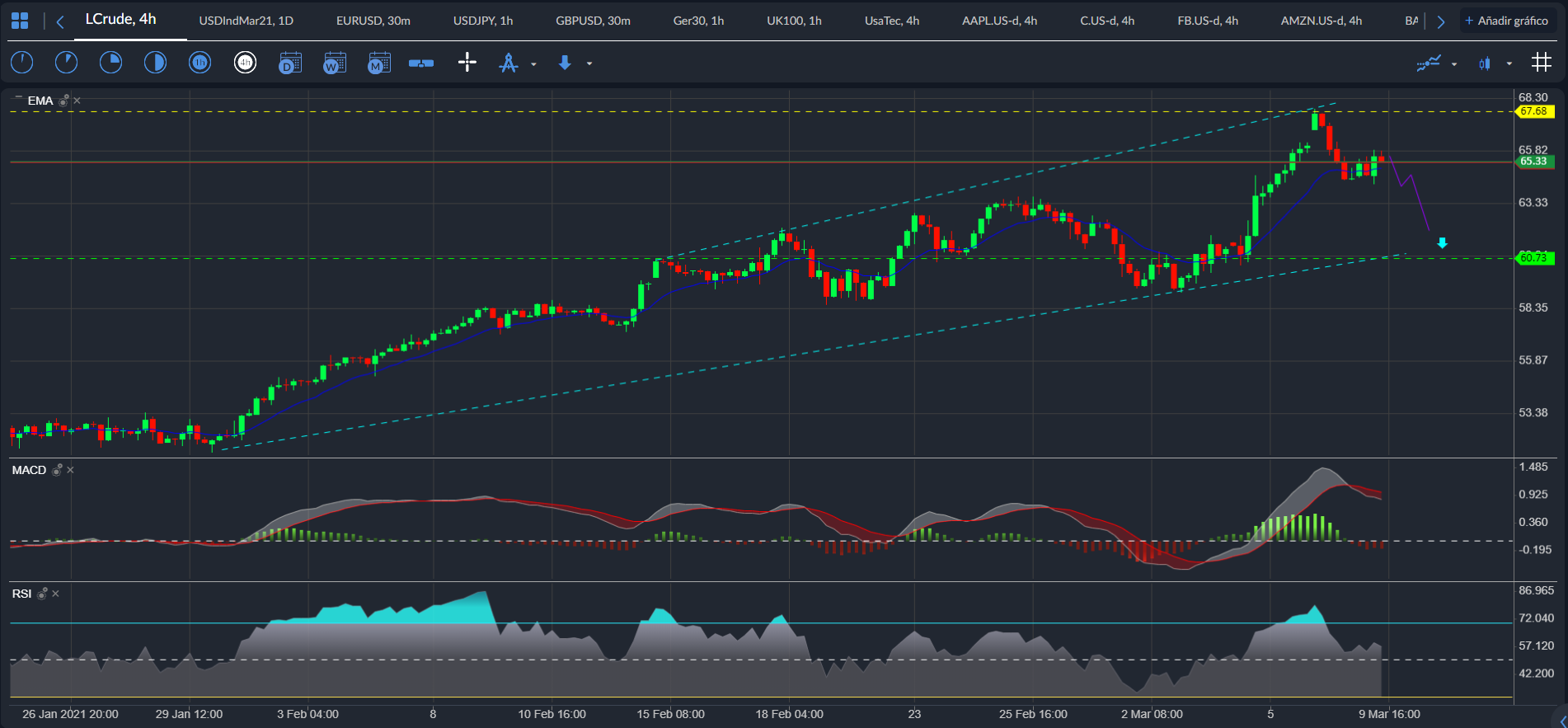Switch to the EURUSD, 30m tab
The image size is (1568, 728).
[x=373, y=21]
